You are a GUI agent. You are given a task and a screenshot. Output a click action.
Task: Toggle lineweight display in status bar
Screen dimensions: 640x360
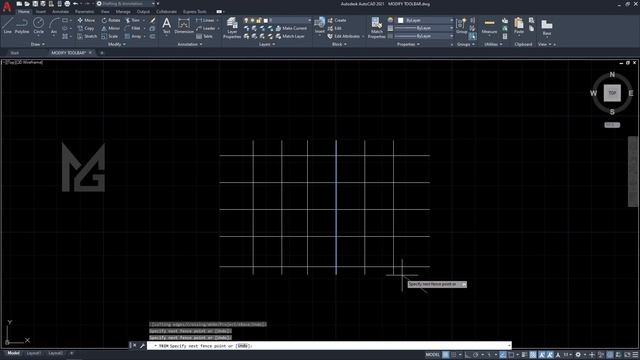pyautogui.click(x=524, y=355)
